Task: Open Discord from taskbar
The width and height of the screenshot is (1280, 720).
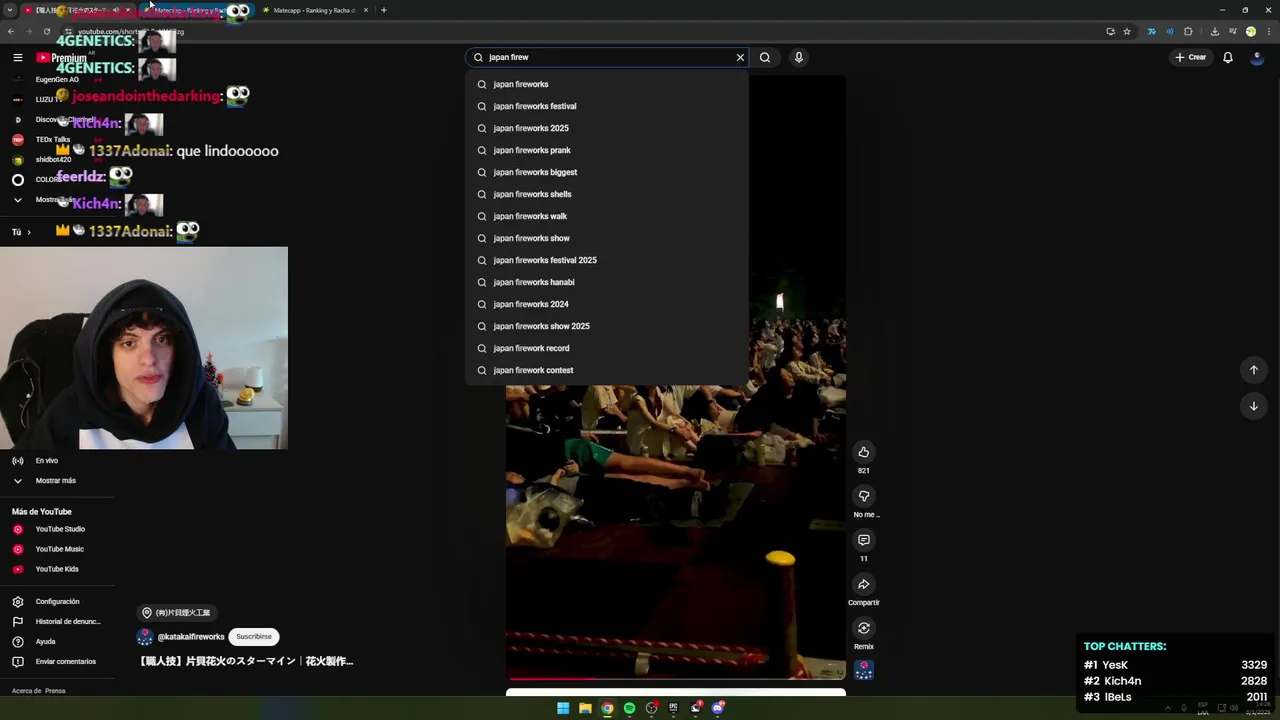Action: [x=717, y=708]
